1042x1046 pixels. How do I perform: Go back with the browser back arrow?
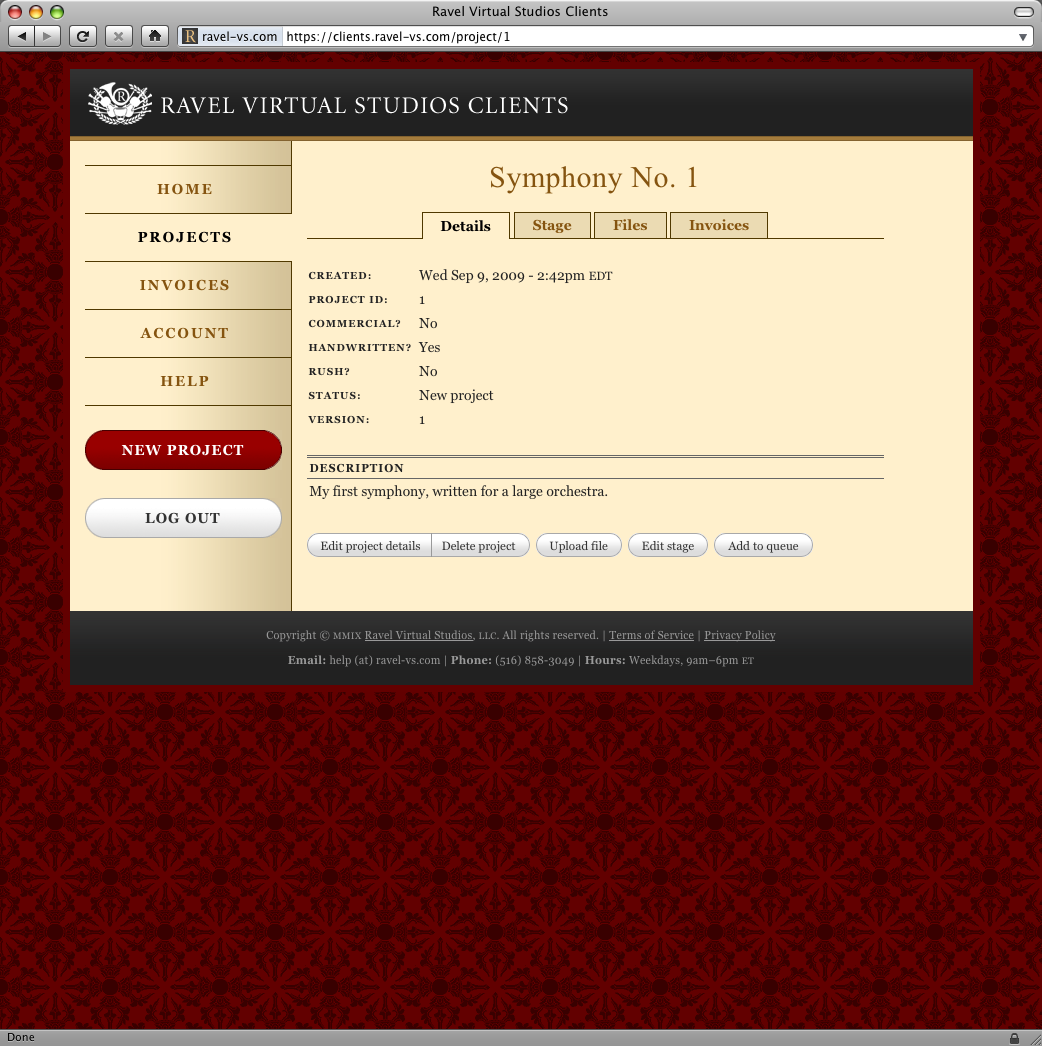[x=22, y=36]
